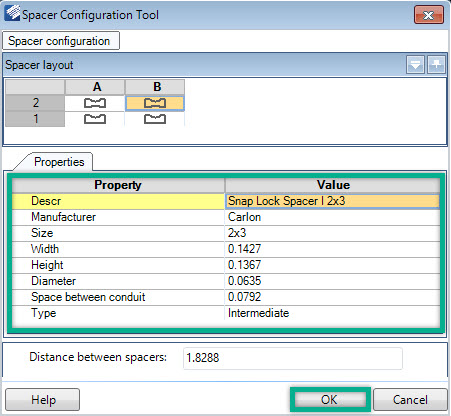Select highlighted spacer icon in cell B2
451x416 pixels.
(155, 103)
